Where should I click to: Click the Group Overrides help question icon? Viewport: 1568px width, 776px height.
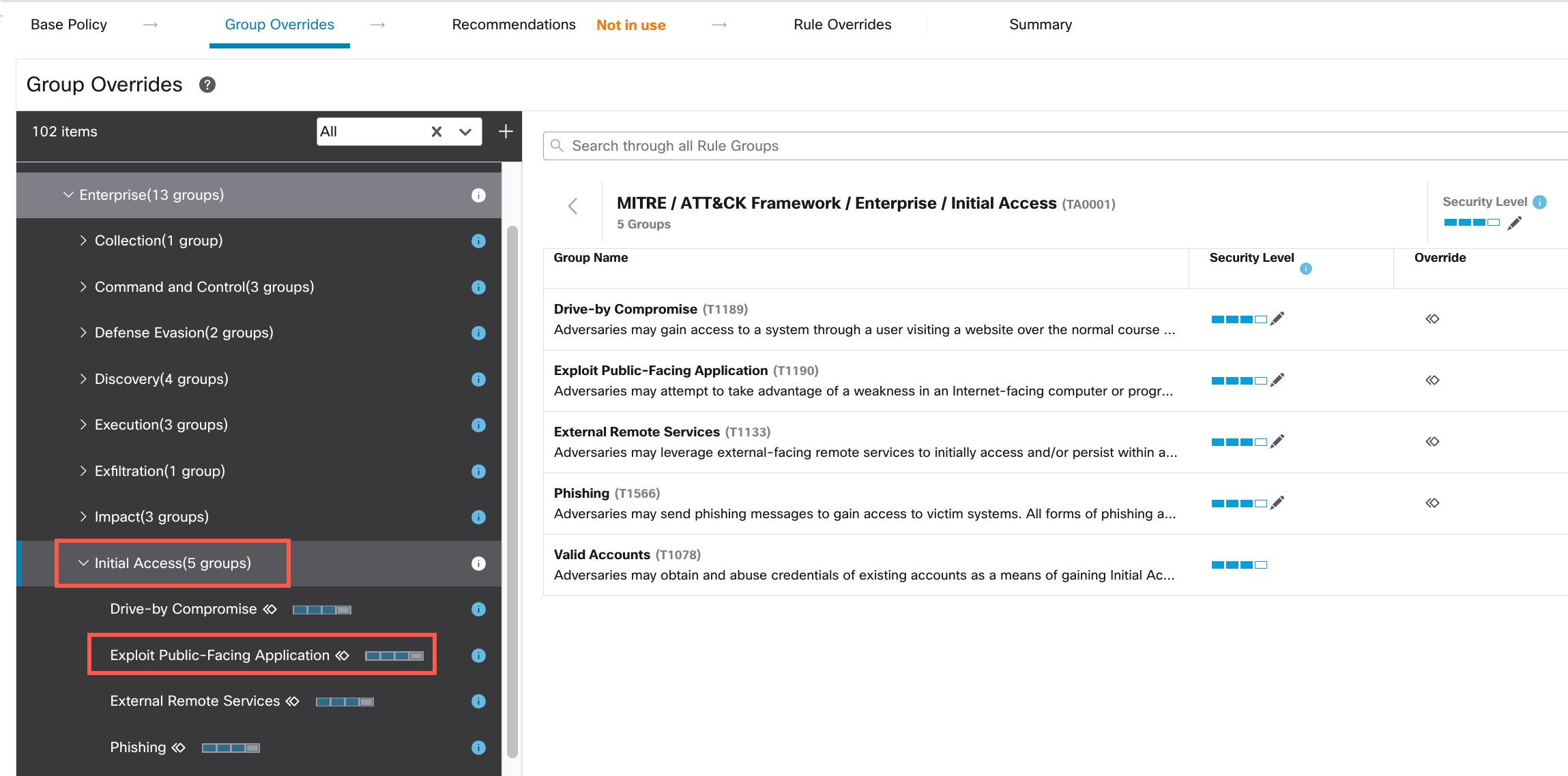pos(207,85)
